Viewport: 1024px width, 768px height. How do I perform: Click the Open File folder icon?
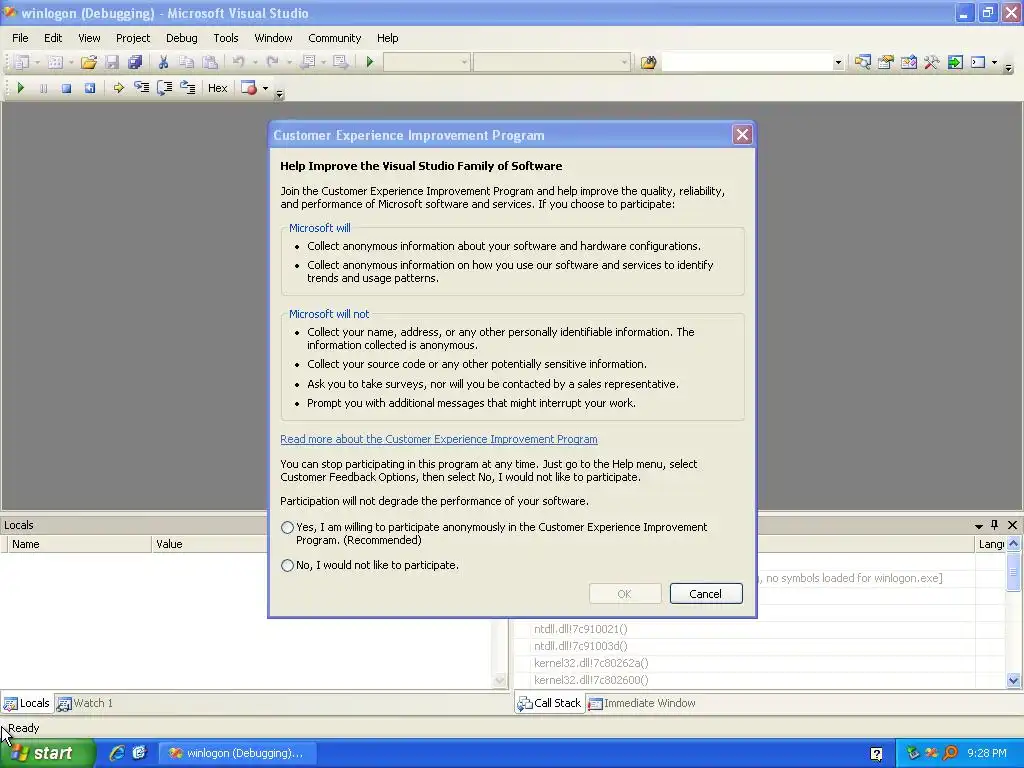[88, 63]
